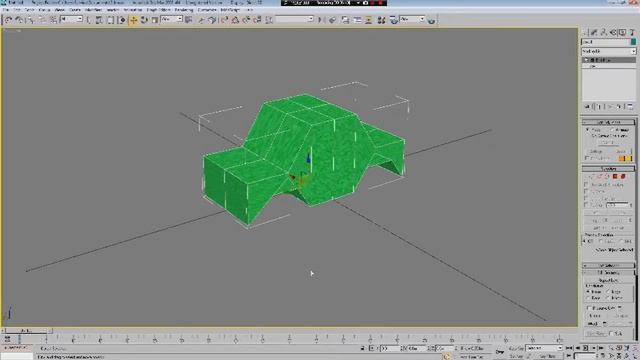Open the selection filter dropdown in toolbar
The image size is (640, 360).
(x=71, y=19)
